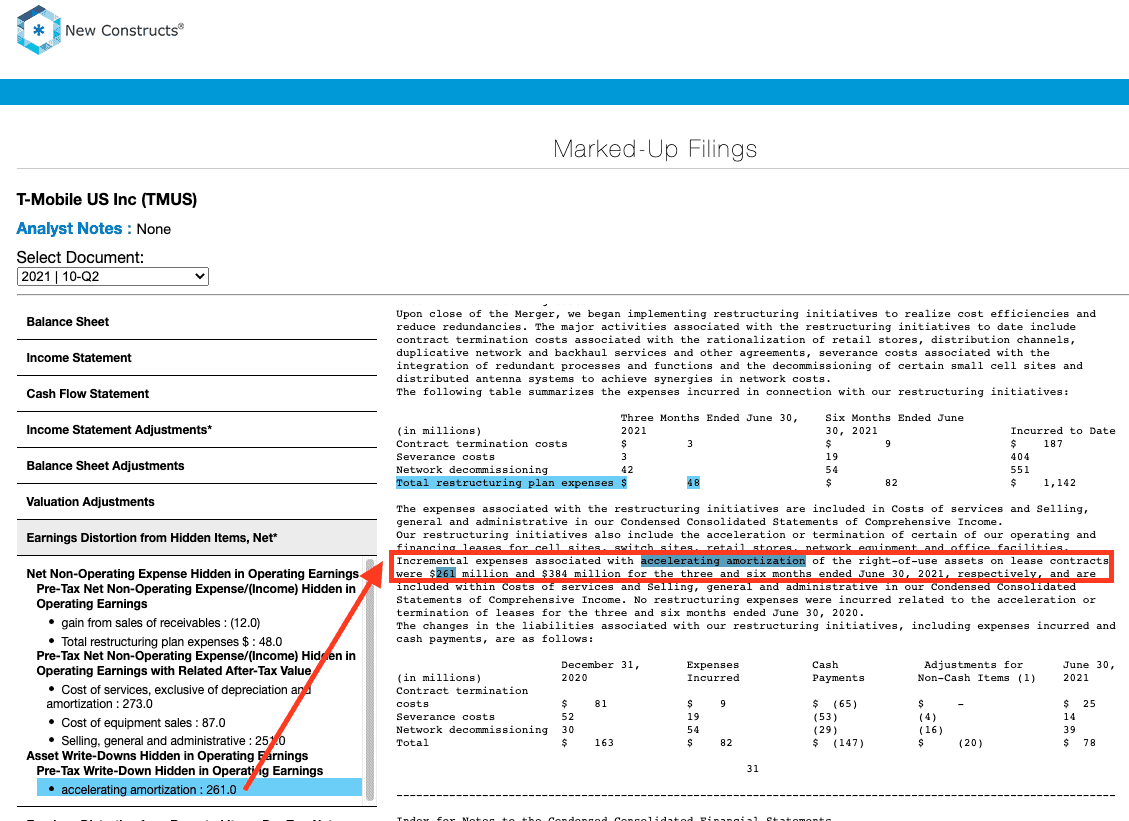Click the 551 Incurred to Date network value

(1020, 470)
